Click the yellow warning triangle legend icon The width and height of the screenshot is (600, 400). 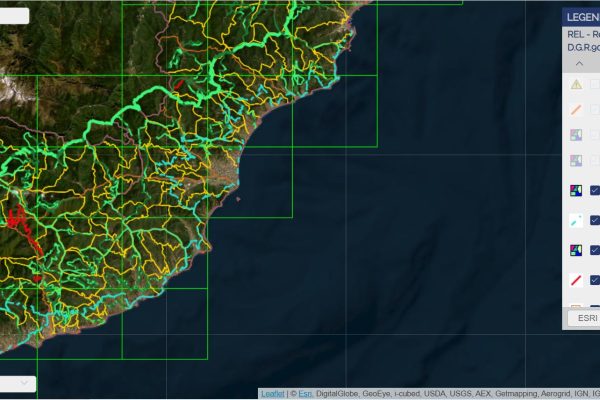(576, 84)
